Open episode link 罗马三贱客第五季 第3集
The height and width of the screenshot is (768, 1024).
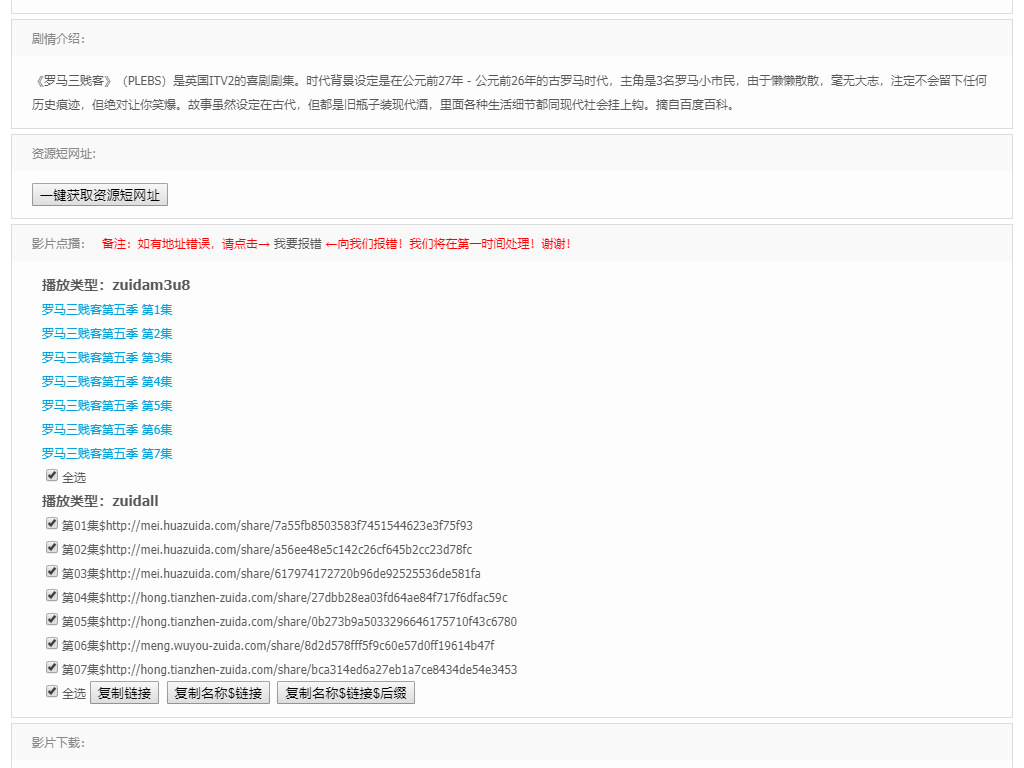[107, 358]
